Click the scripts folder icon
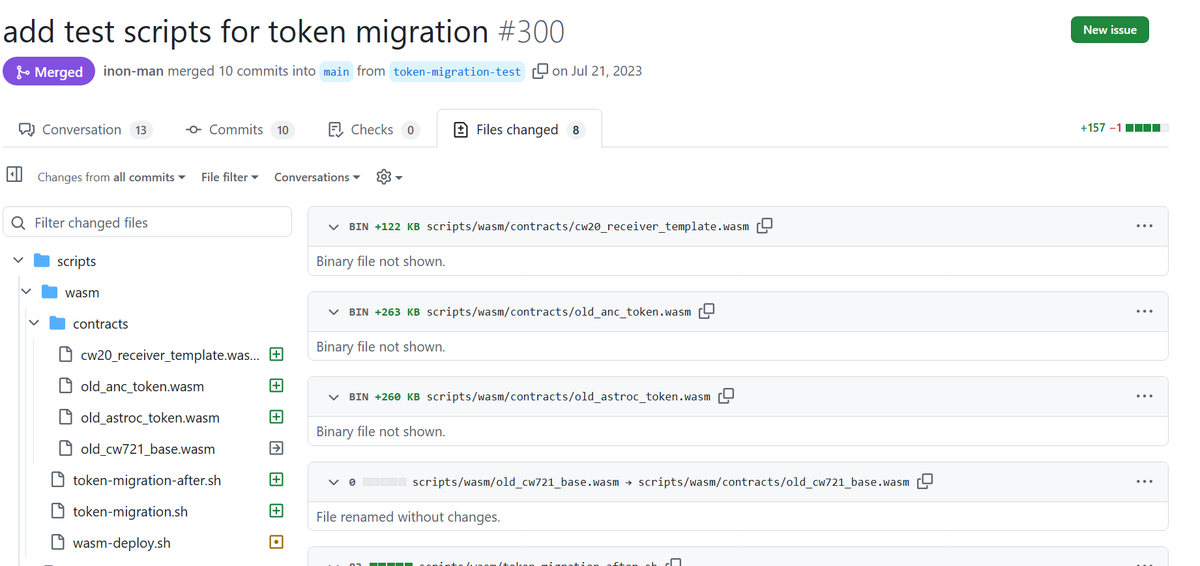The image size is (1200, 566). pyautogui.click(x=41, y=261)
